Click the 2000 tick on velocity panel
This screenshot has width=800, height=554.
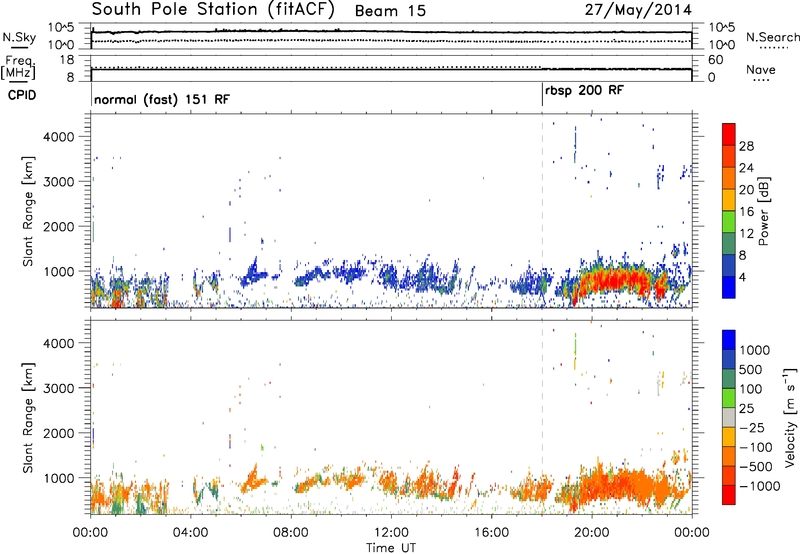pyautogui.click(x=58, y=433)
